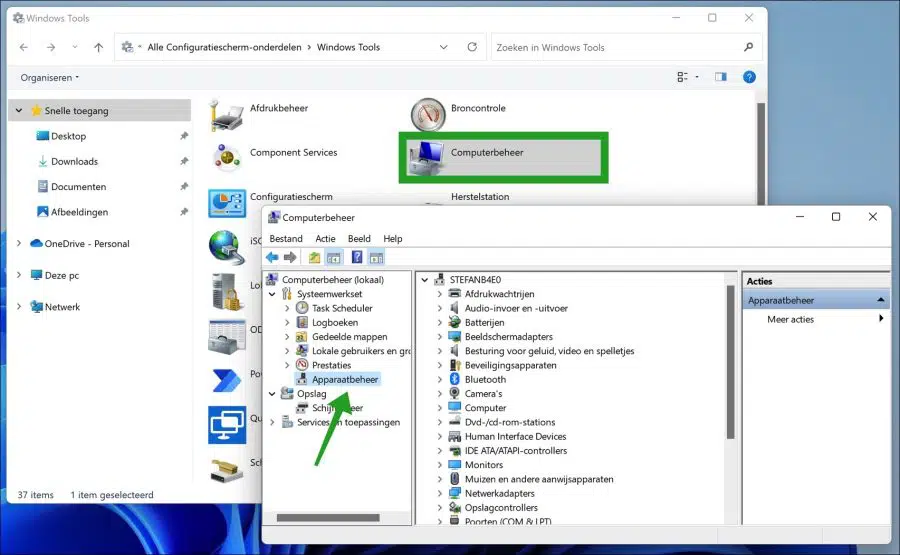Image resolution: width=900 pixels, height=555 pixels.
Task: Select Netwerk in navigation pane
Action: coord(63,306)
